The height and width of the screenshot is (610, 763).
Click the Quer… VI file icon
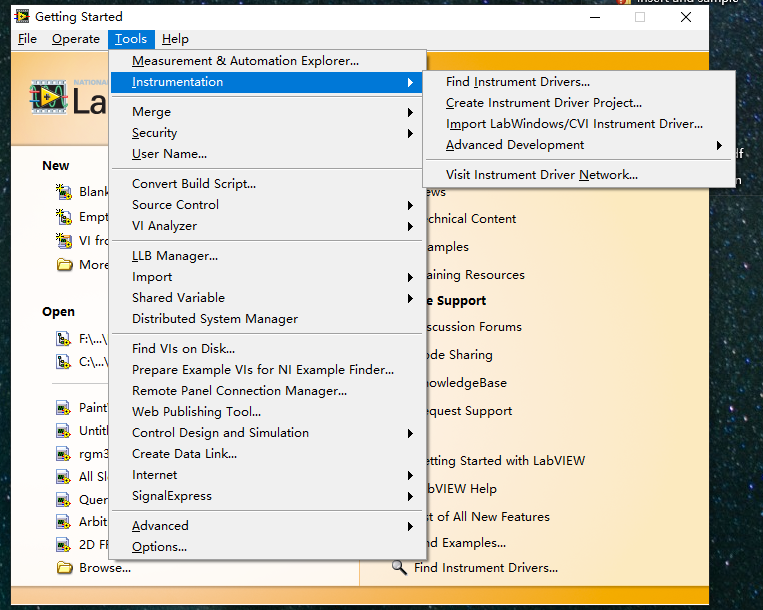tap(63, 500)
